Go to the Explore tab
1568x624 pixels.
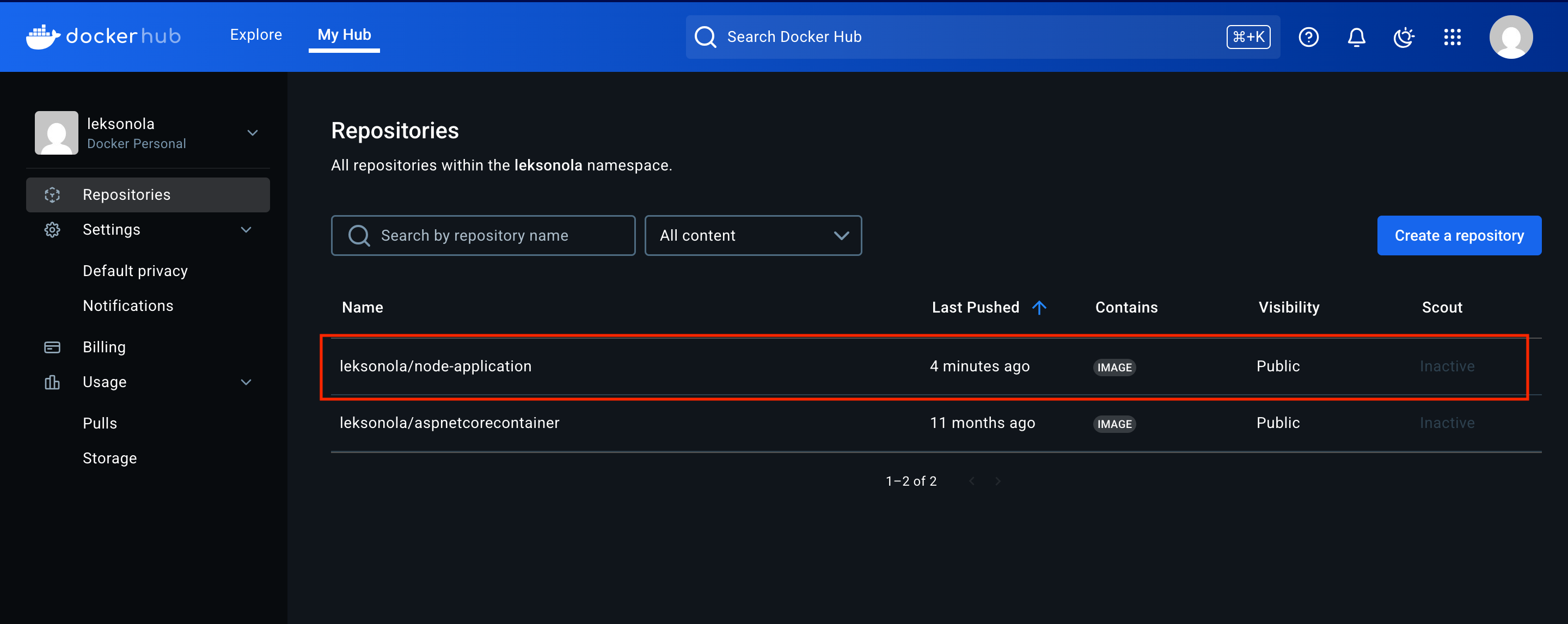pyautogui.click(x=256, y=35)
